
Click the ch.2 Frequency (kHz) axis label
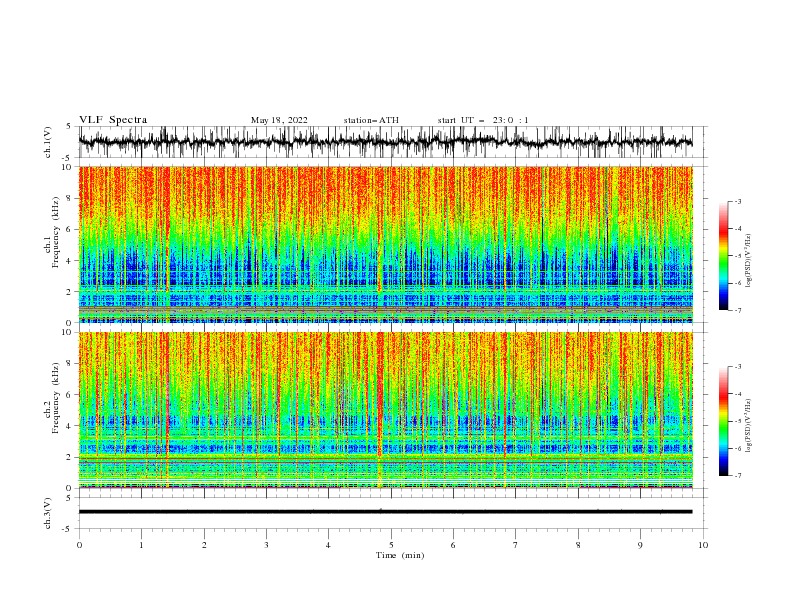(52, 398)
